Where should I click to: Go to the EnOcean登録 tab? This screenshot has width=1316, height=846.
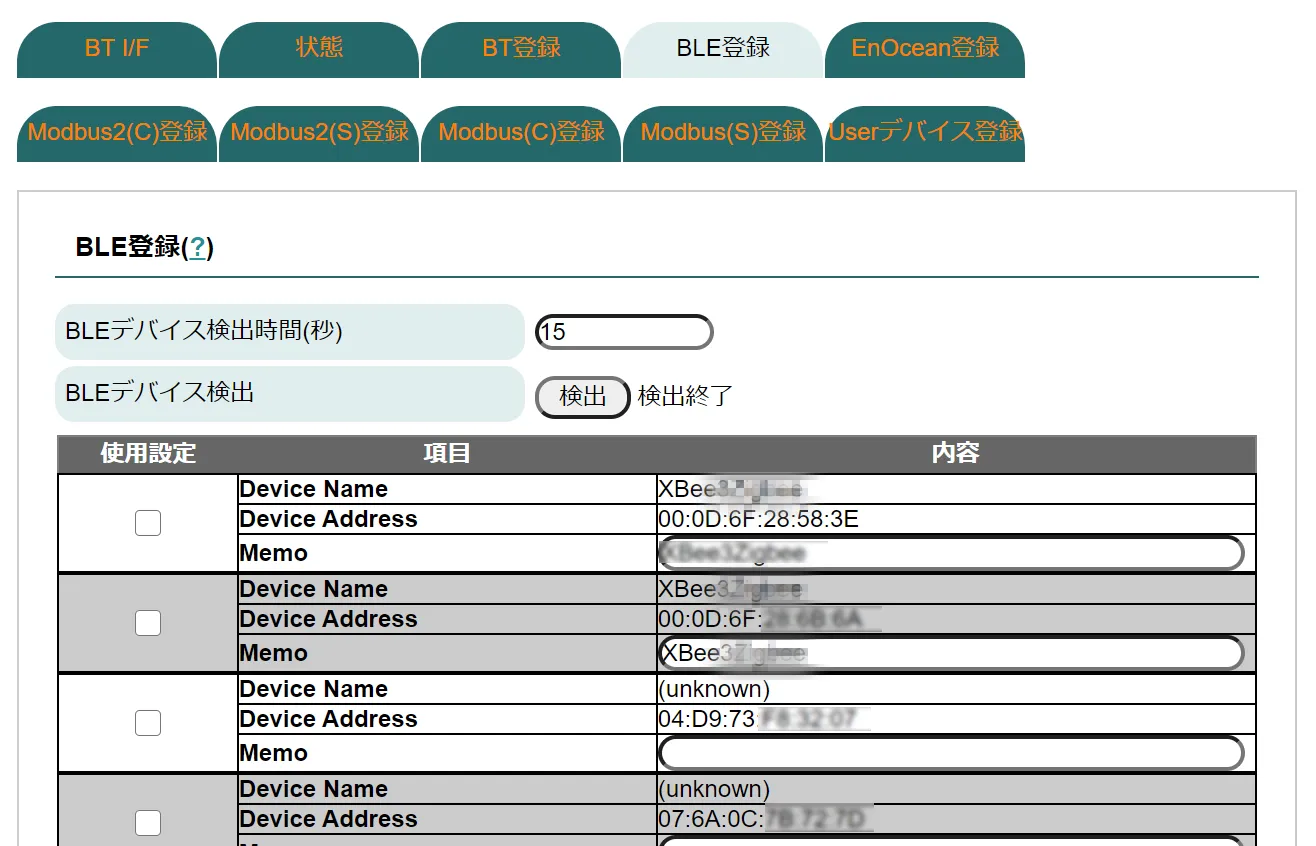click(x=925, y=49)
